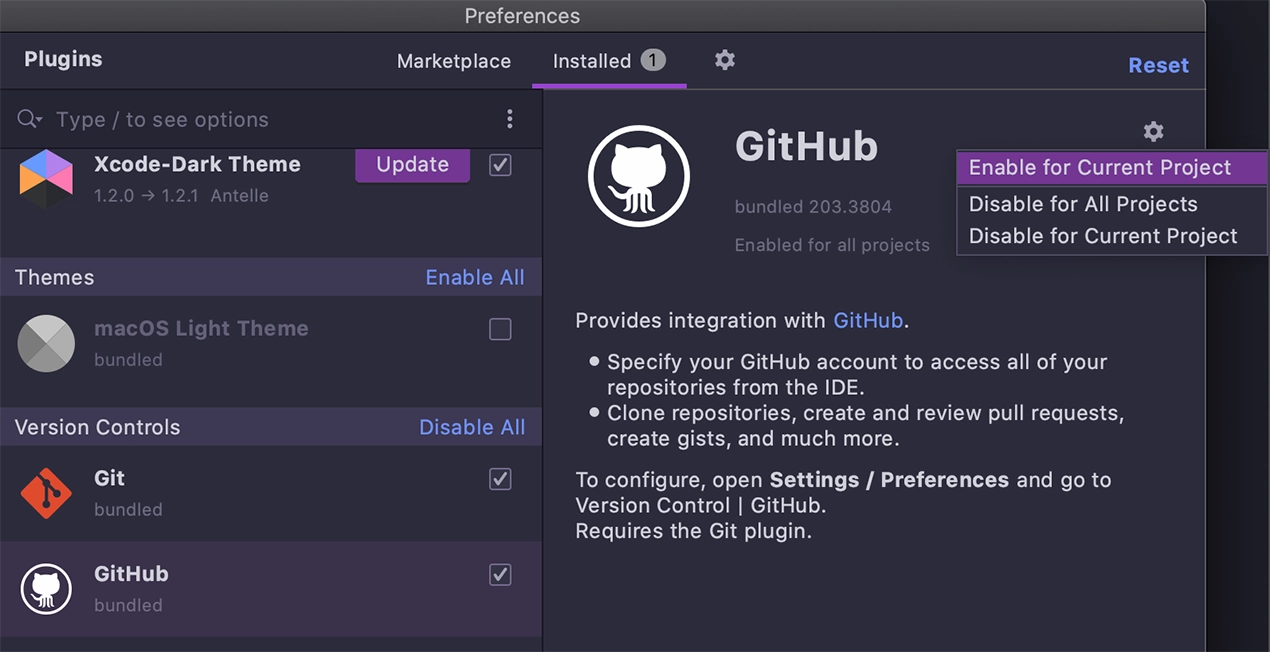The height and width of the screenshot is (652, 1270).
Task: Open plugin settings gear beside Installed tab
Action: pos(725,60)
